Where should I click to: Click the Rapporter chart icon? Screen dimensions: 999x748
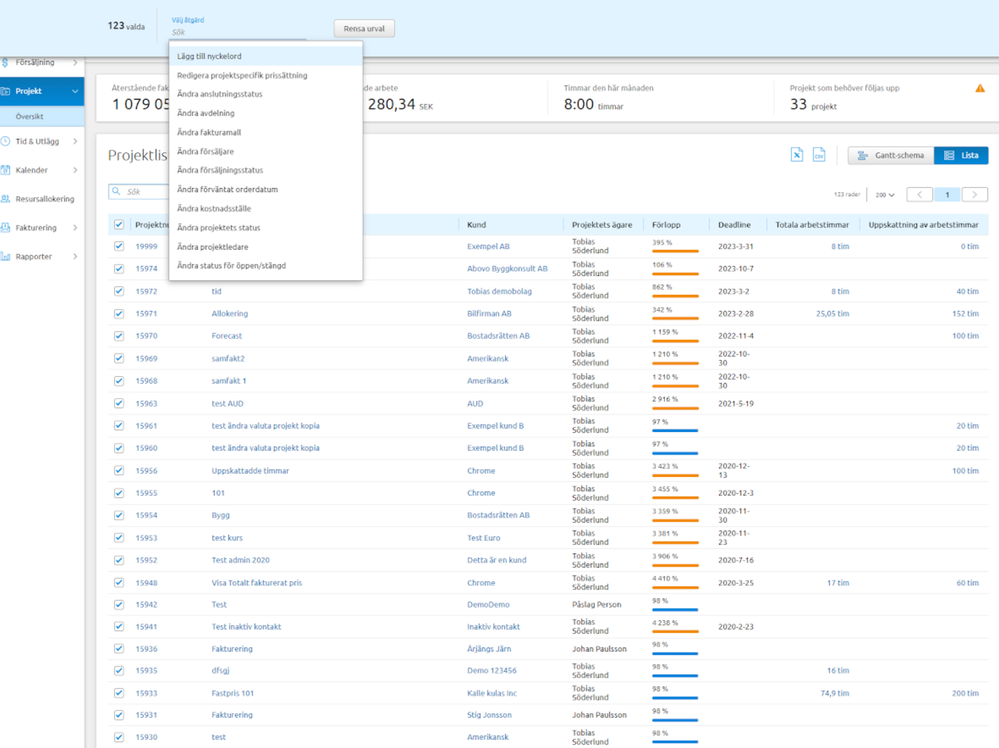pos(6,257)
